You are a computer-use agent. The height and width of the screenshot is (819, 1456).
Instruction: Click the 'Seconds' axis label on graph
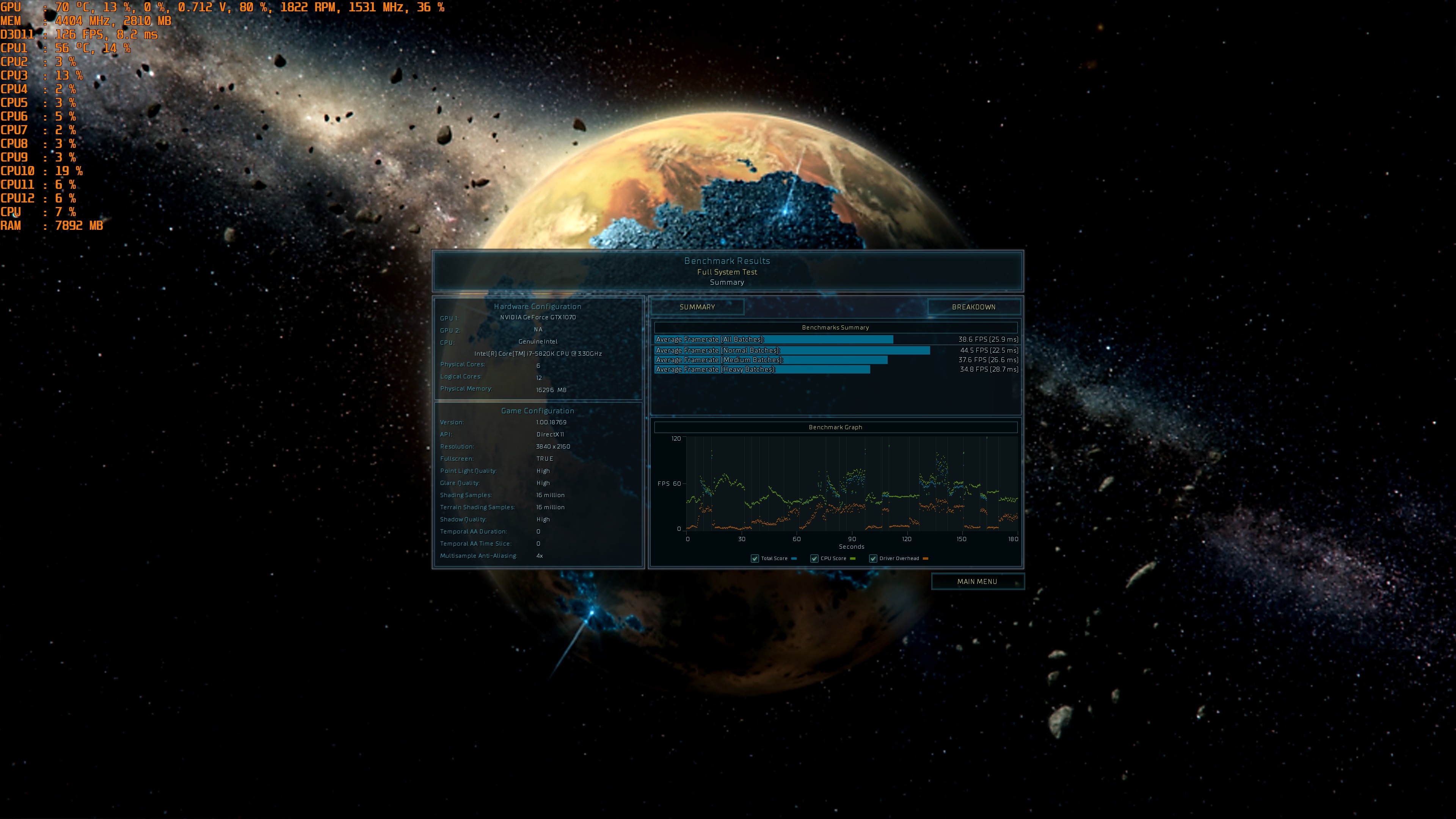(x=851, y=546)
